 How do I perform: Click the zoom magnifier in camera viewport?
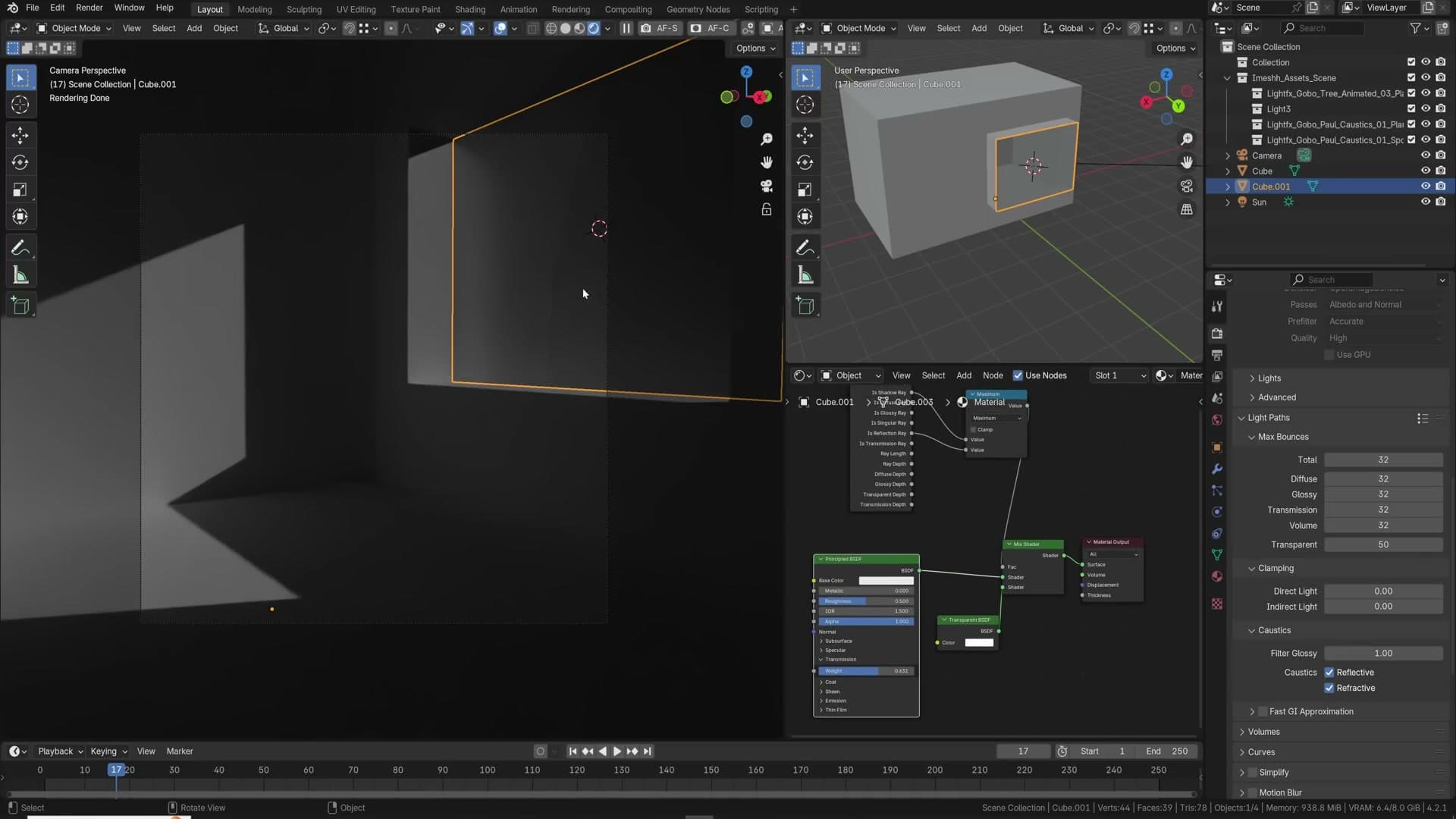tap(767, 140)
